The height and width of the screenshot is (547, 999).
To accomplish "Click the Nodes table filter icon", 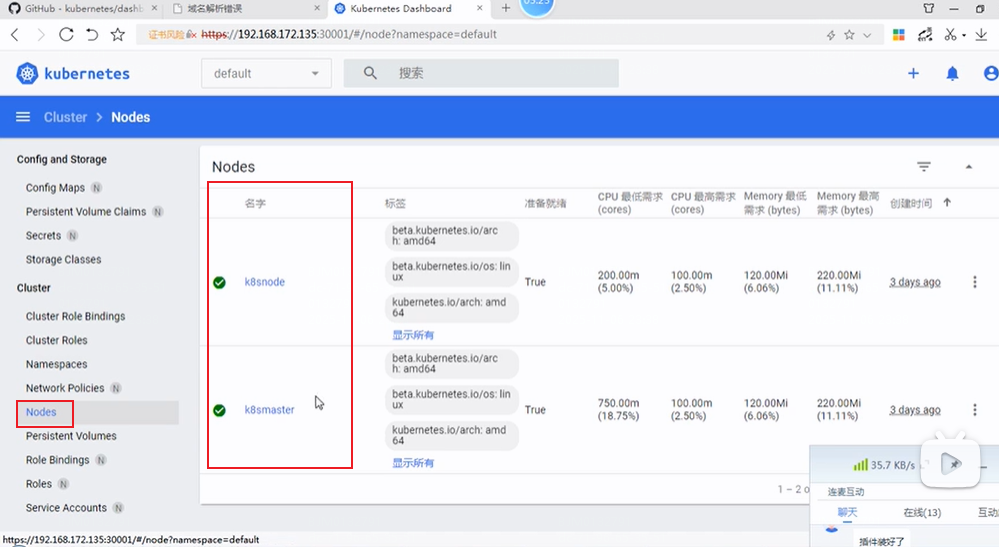I will [x=924, y=167].
